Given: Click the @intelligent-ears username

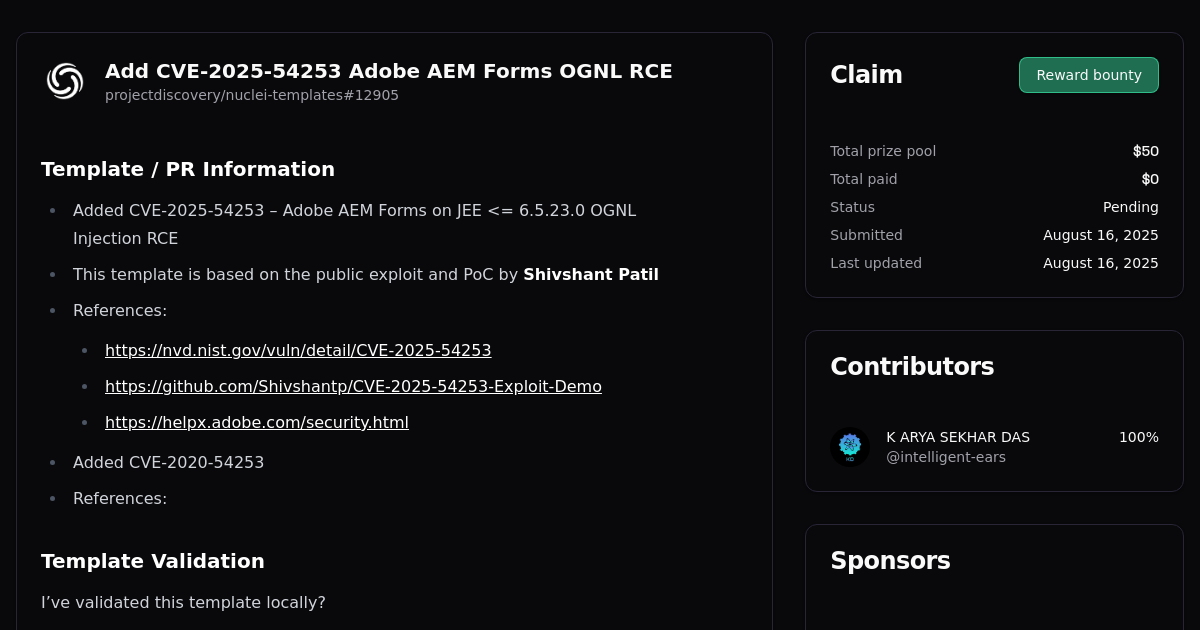Looking at the screenshot, I should click(946, 457).
